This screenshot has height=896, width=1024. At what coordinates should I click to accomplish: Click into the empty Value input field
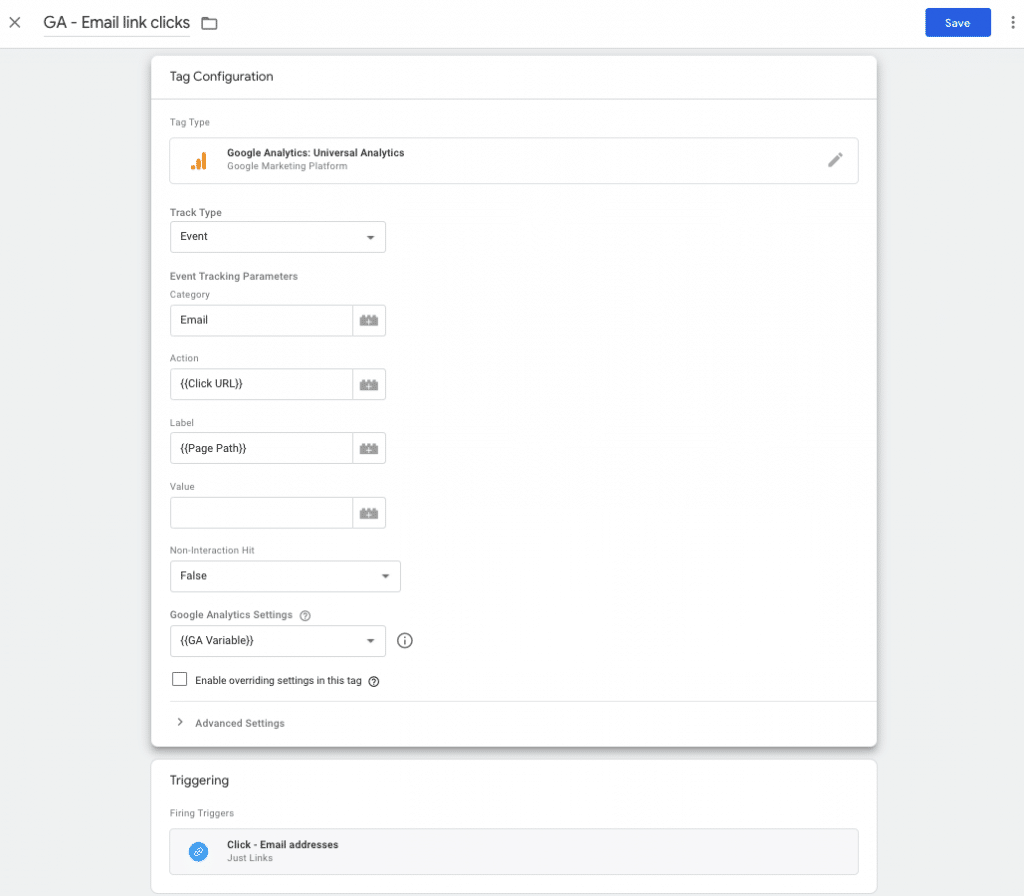[261, 513]
